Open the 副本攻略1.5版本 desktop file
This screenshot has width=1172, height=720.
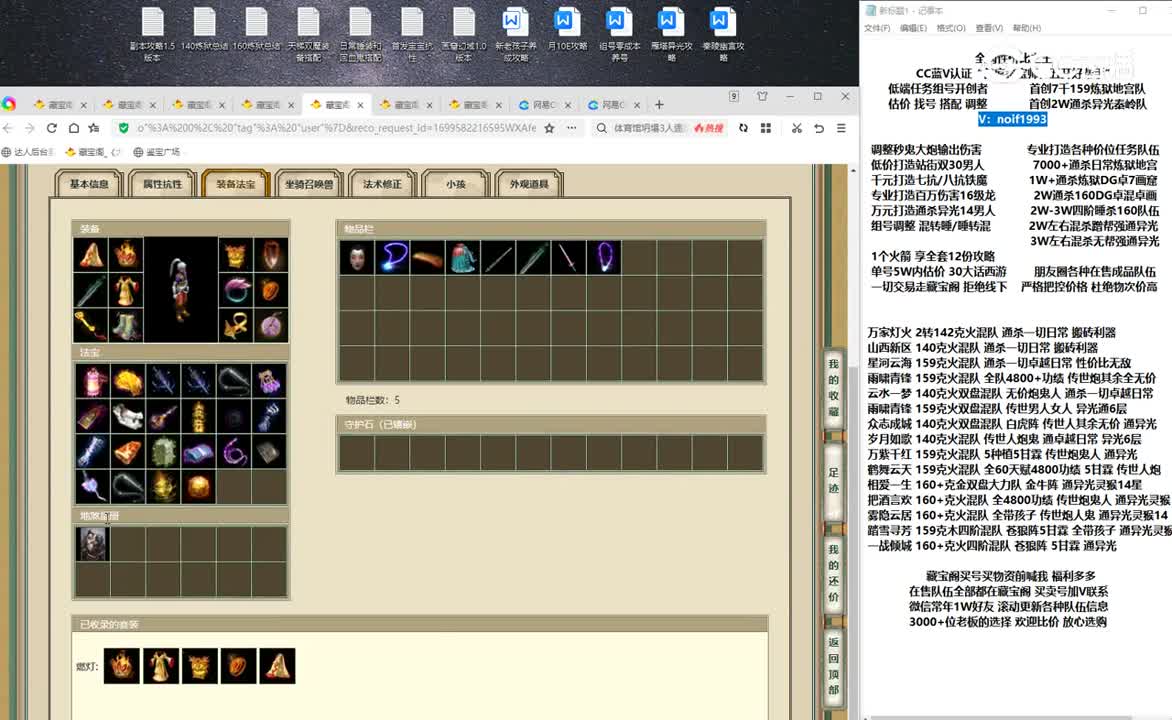click(152, 34)
